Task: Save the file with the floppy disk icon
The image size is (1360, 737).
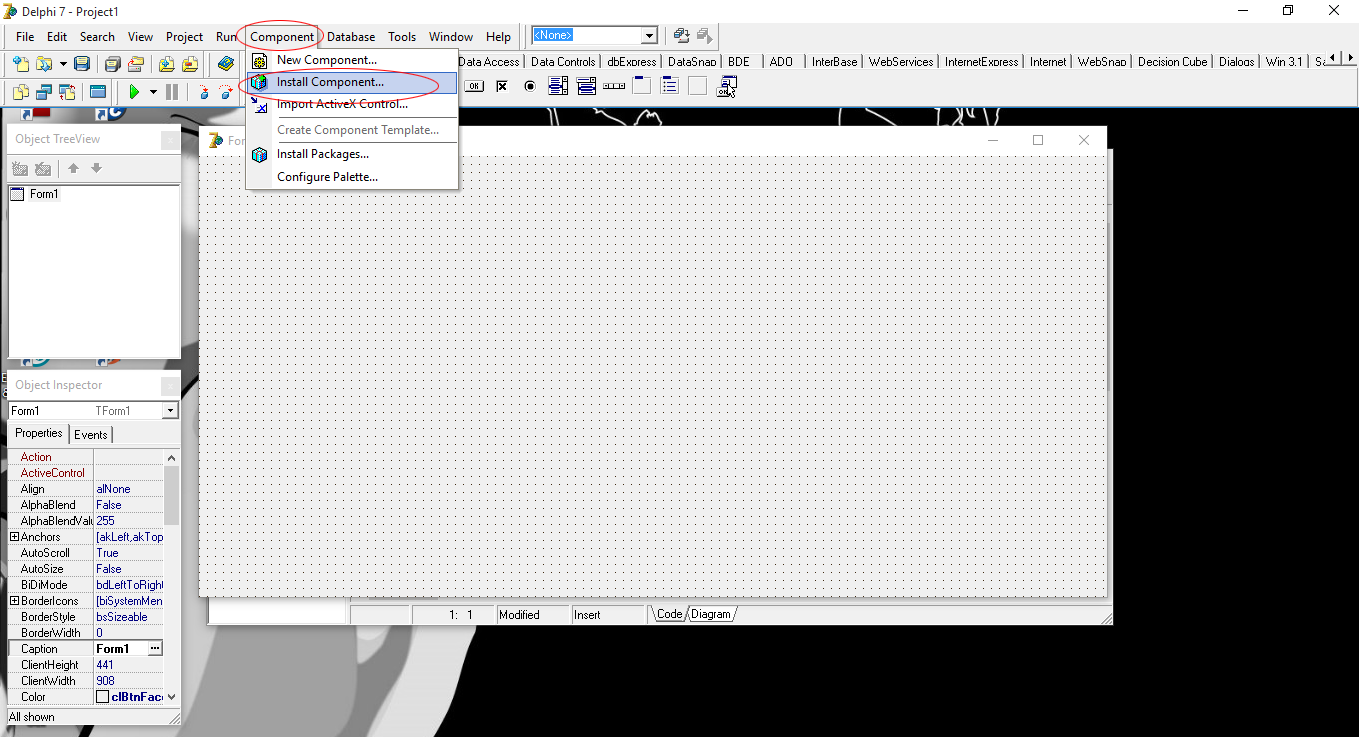Action: pyautogui.click(x=82, y=63)
